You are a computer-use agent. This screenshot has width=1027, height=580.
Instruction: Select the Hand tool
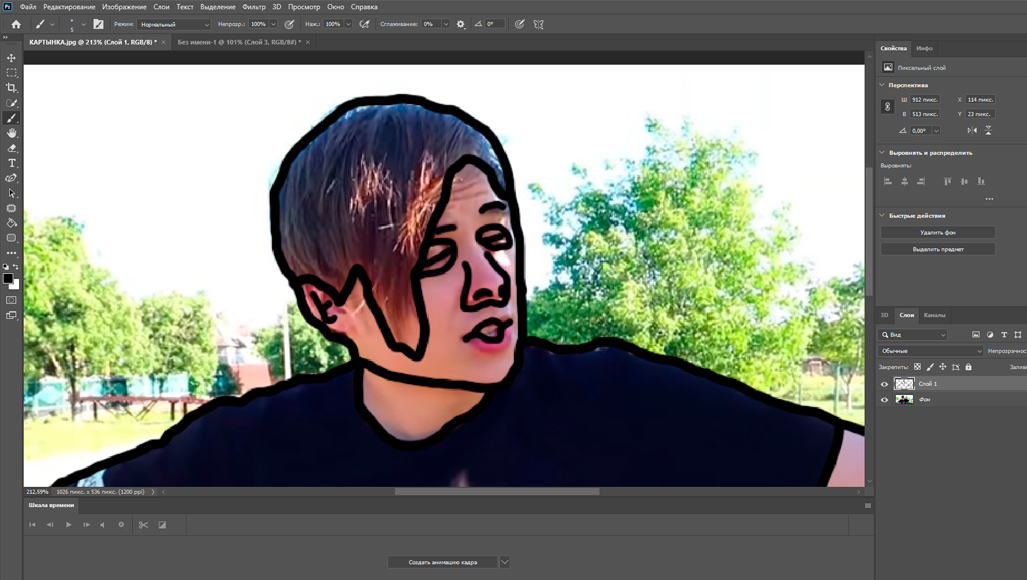coord(12,133)
